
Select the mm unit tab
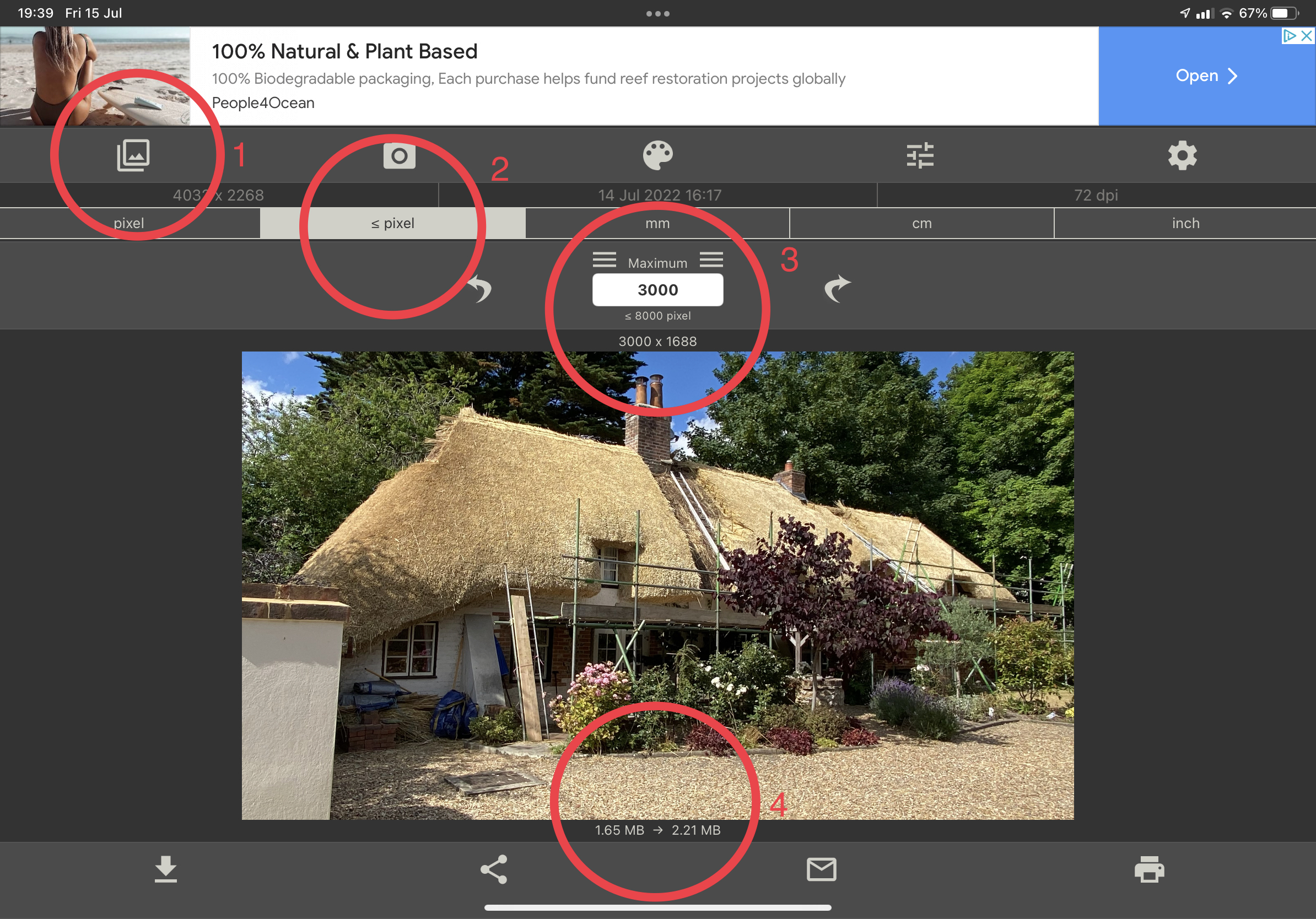657,224
